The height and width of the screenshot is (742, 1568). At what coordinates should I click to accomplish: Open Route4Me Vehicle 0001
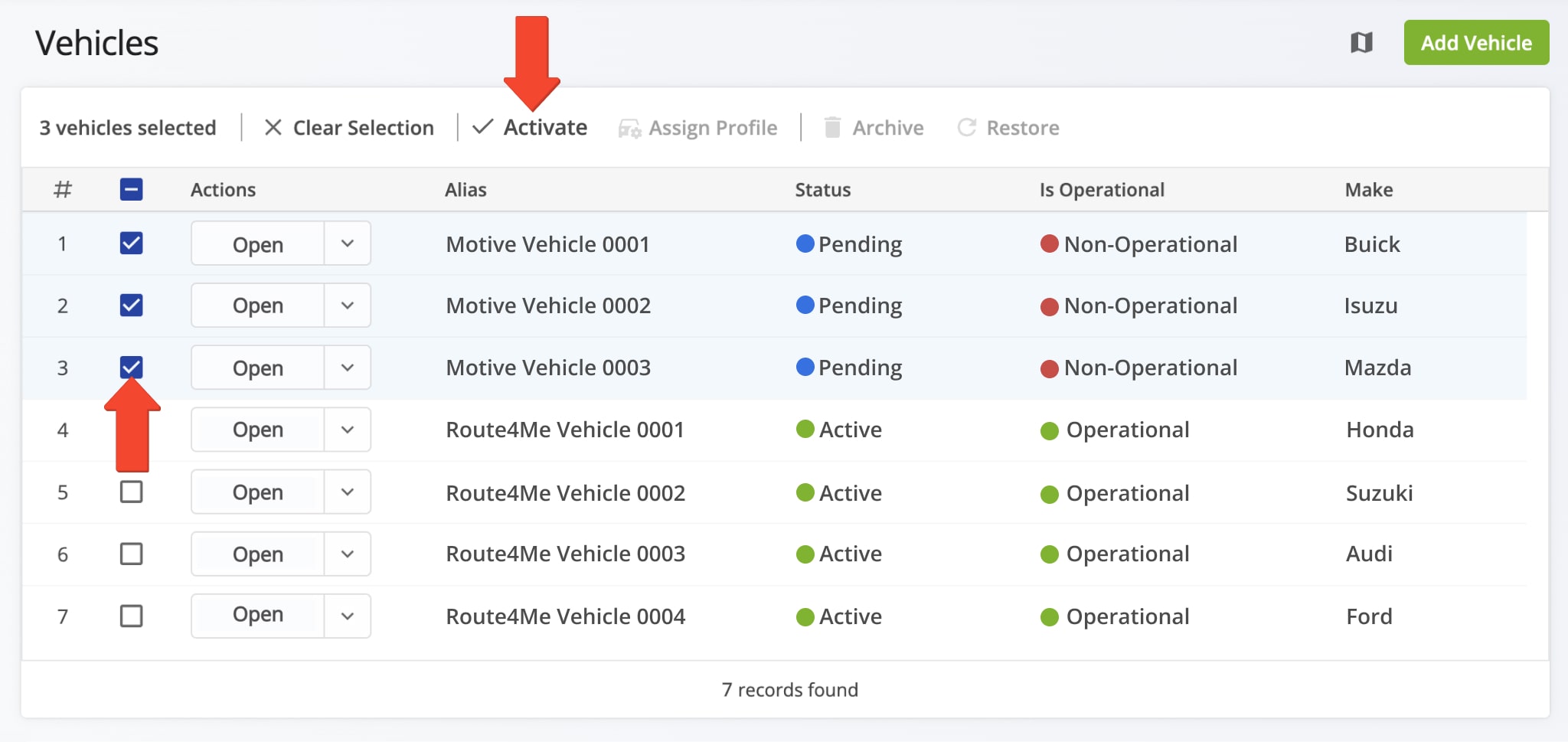[x=258, y=430]
